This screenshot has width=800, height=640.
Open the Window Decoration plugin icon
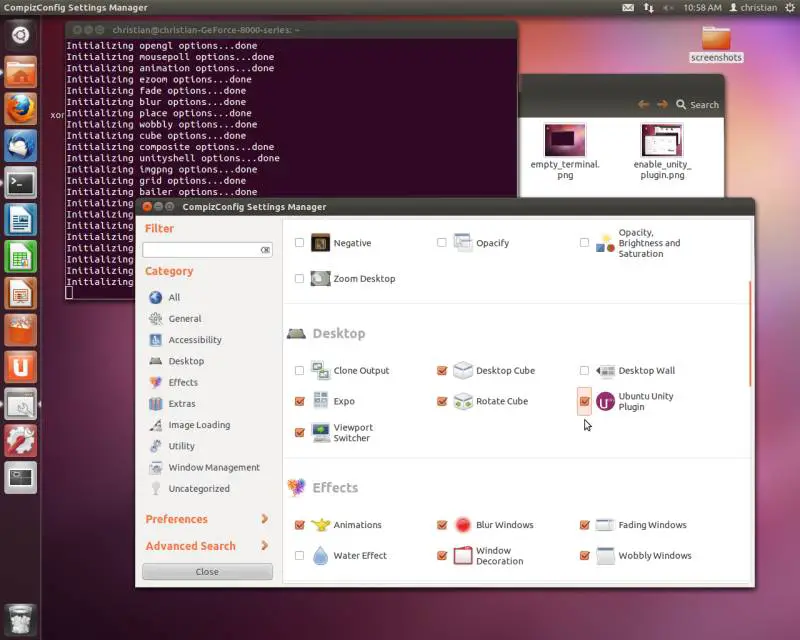(463, 555)
